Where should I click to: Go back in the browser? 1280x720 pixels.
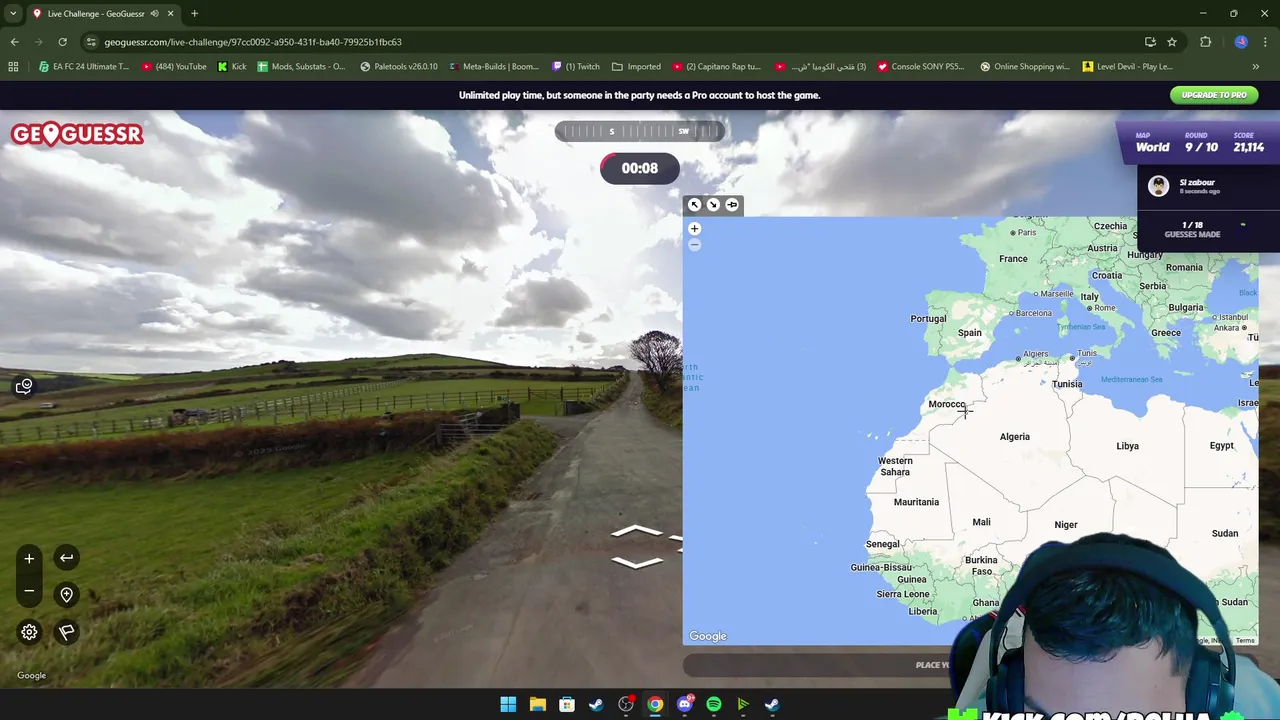(x=14, y=42)
